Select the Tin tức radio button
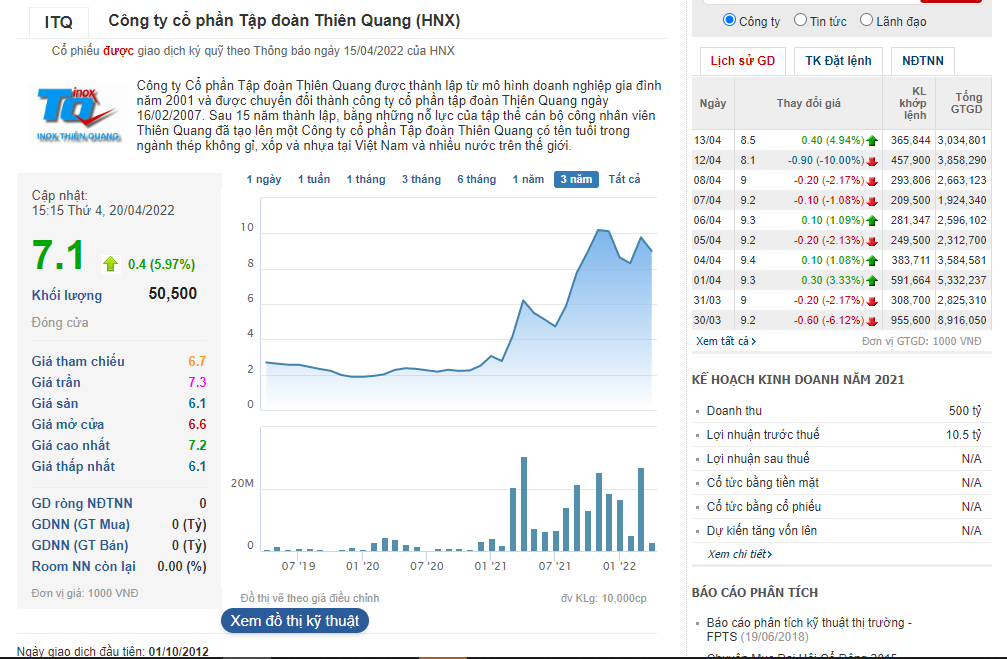Viewport: 1007px width, 659px height. point(800,20)
